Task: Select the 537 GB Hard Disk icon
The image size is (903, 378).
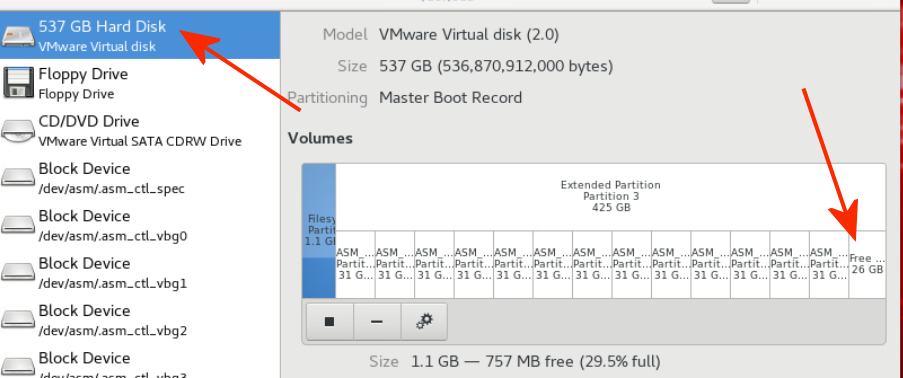Action: 18,36
